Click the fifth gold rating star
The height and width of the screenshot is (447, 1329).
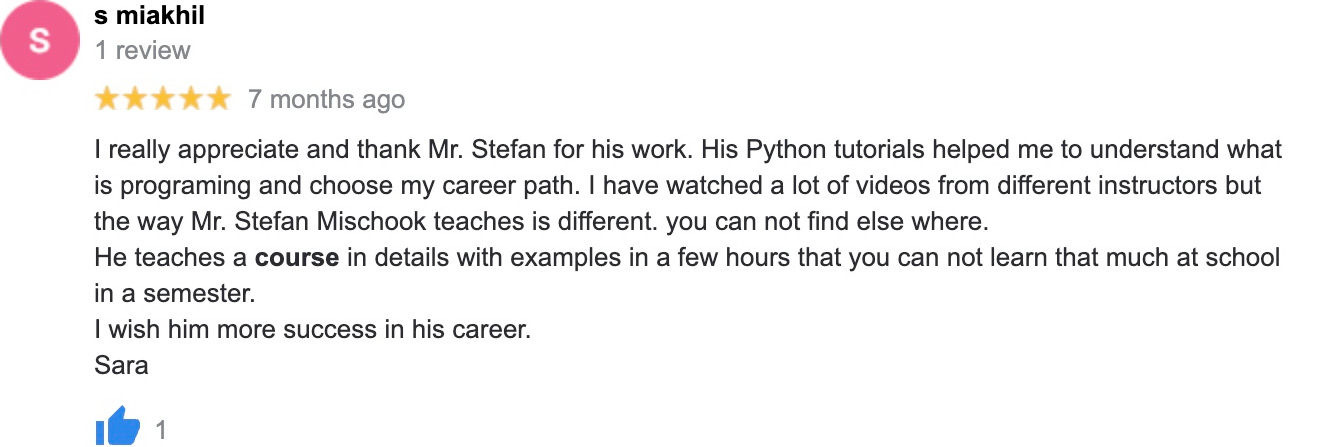coord(217,99)
